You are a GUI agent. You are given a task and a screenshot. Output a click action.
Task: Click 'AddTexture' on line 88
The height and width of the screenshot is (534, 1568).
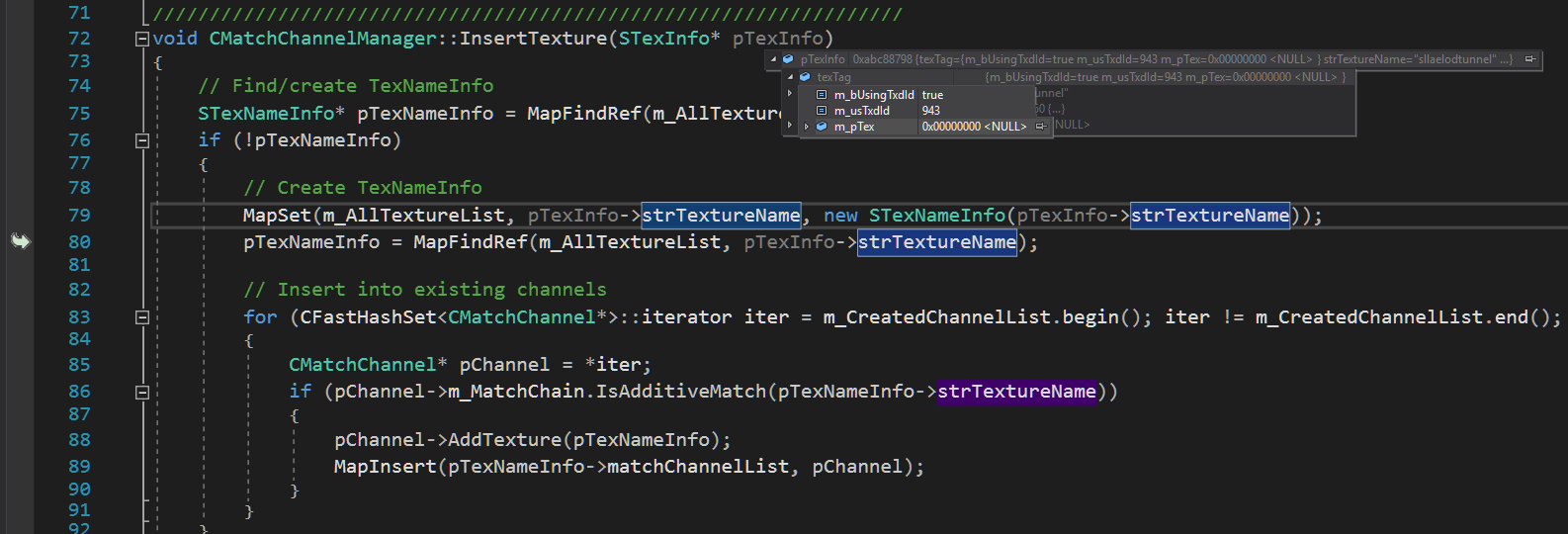[504, 440]
